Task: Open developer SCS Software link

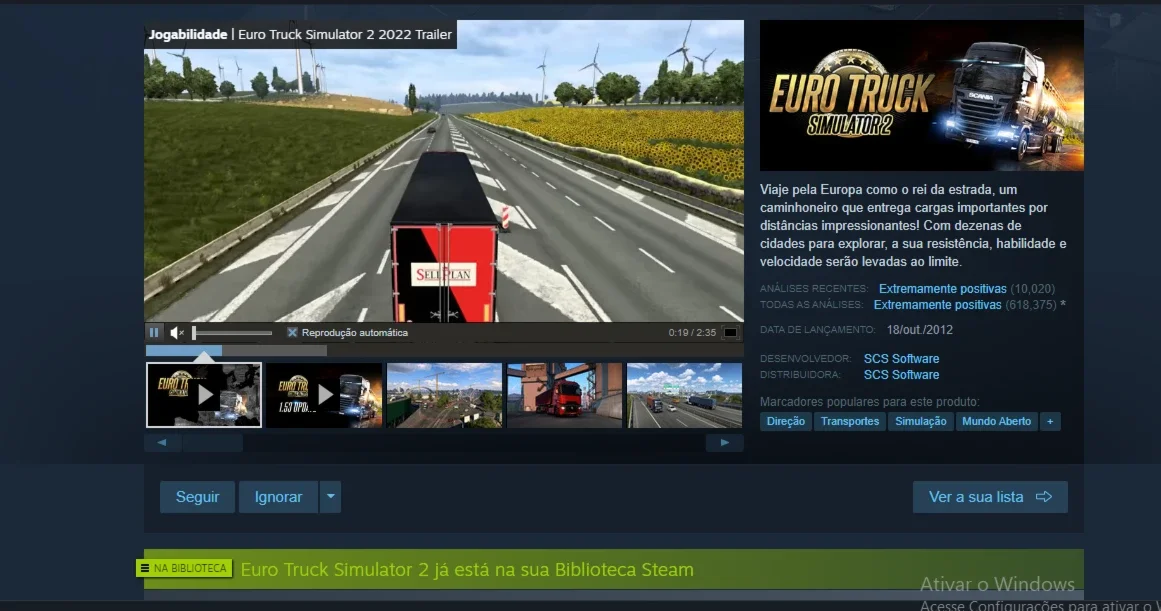Action: point(901,358)
